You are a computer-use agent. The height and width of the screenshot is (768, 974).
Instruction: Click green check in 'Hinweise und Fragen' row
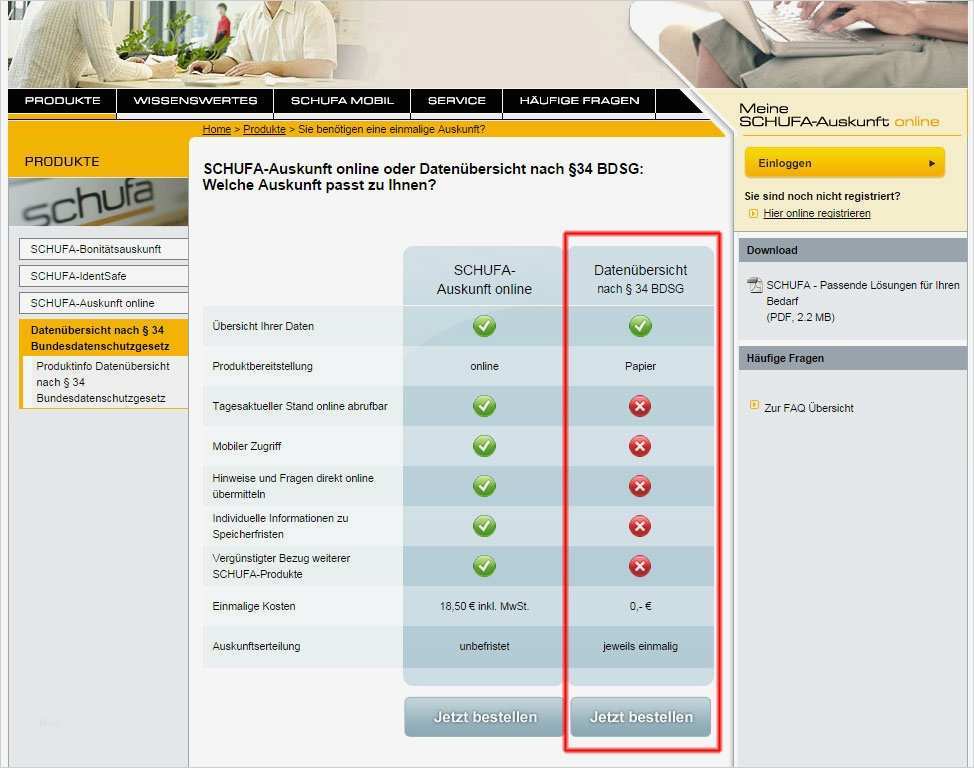484,485
